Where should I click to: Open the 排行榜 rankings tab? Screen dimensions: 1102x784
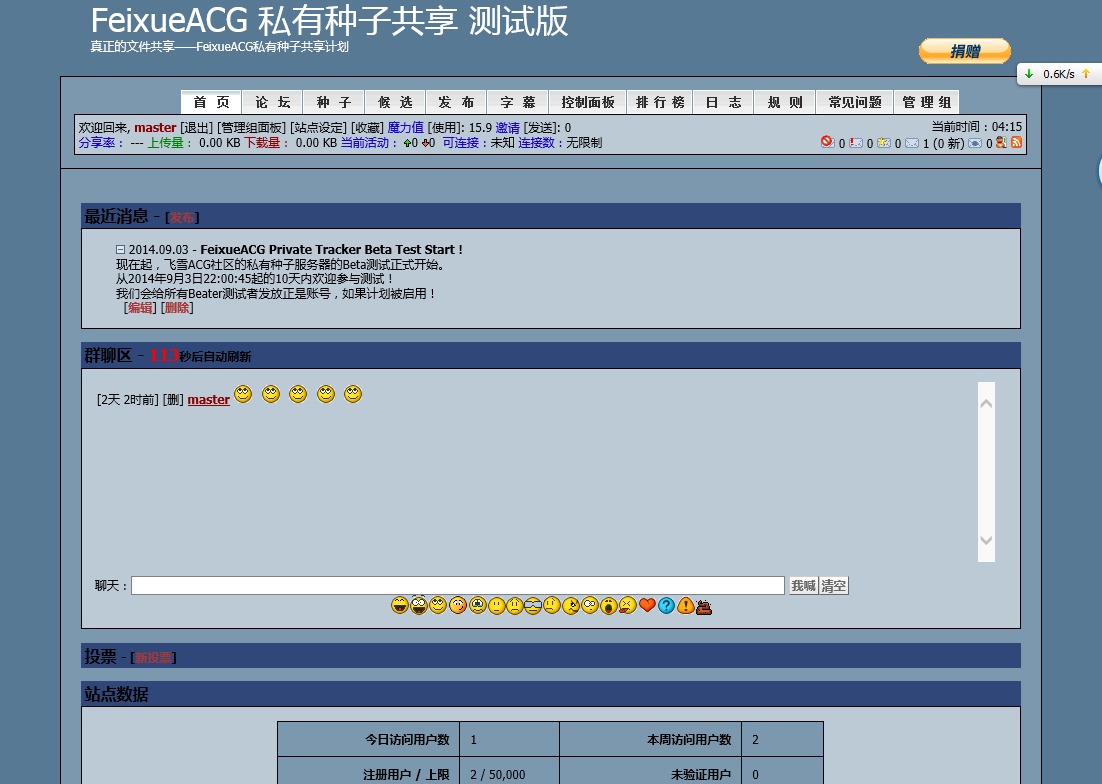tap(660, 102)
